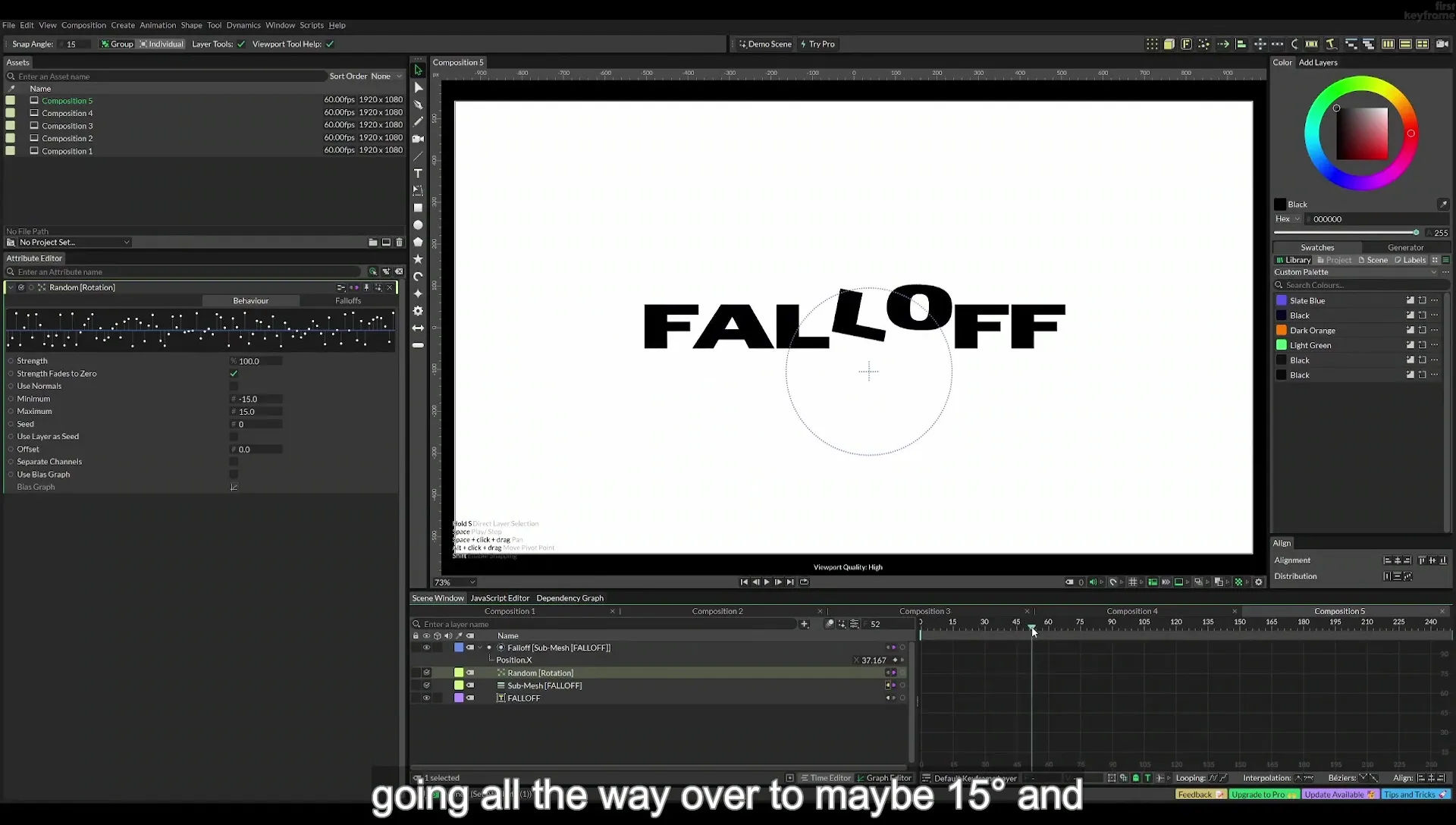
Task: Open the viewport zoom 73% dropdown
Action: [454, 582]
